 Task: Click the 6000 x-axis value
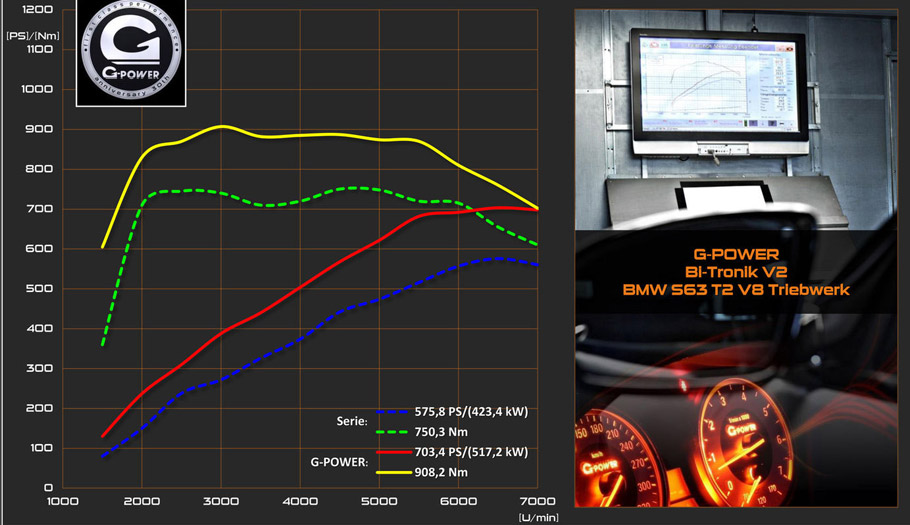[458, 501]
